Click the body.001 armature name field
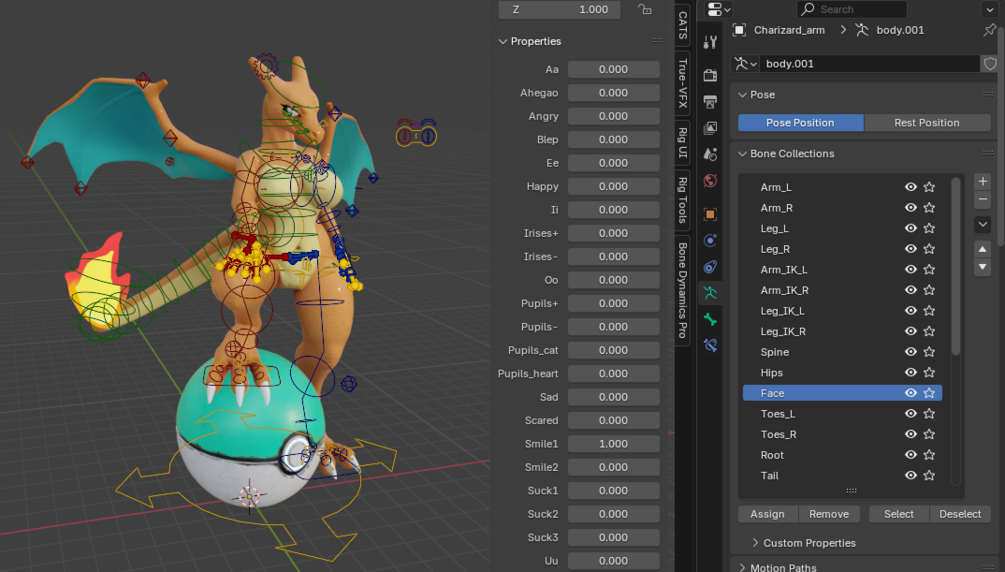 (x=870, y=63)
